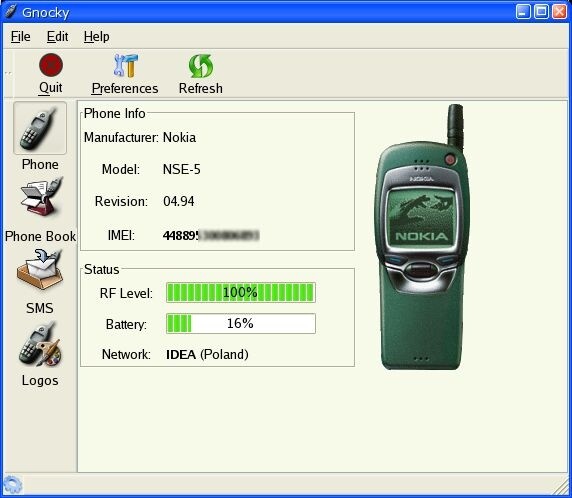The height and width of the screenshot is (498, 572).
Task: Click the Nokia phone picture
Action: 422,237
